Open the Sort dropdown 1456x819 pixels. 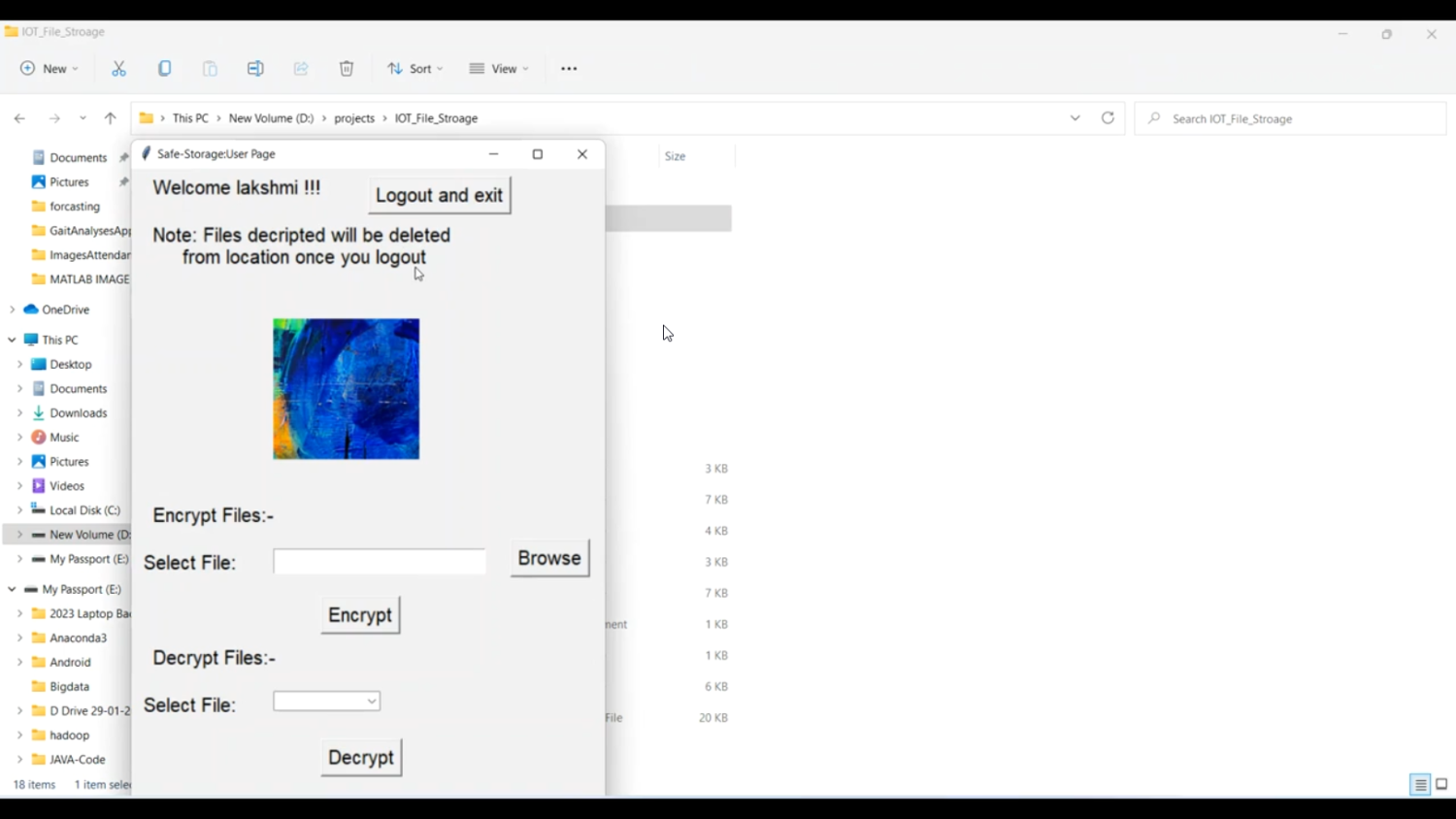pos(414,68)
